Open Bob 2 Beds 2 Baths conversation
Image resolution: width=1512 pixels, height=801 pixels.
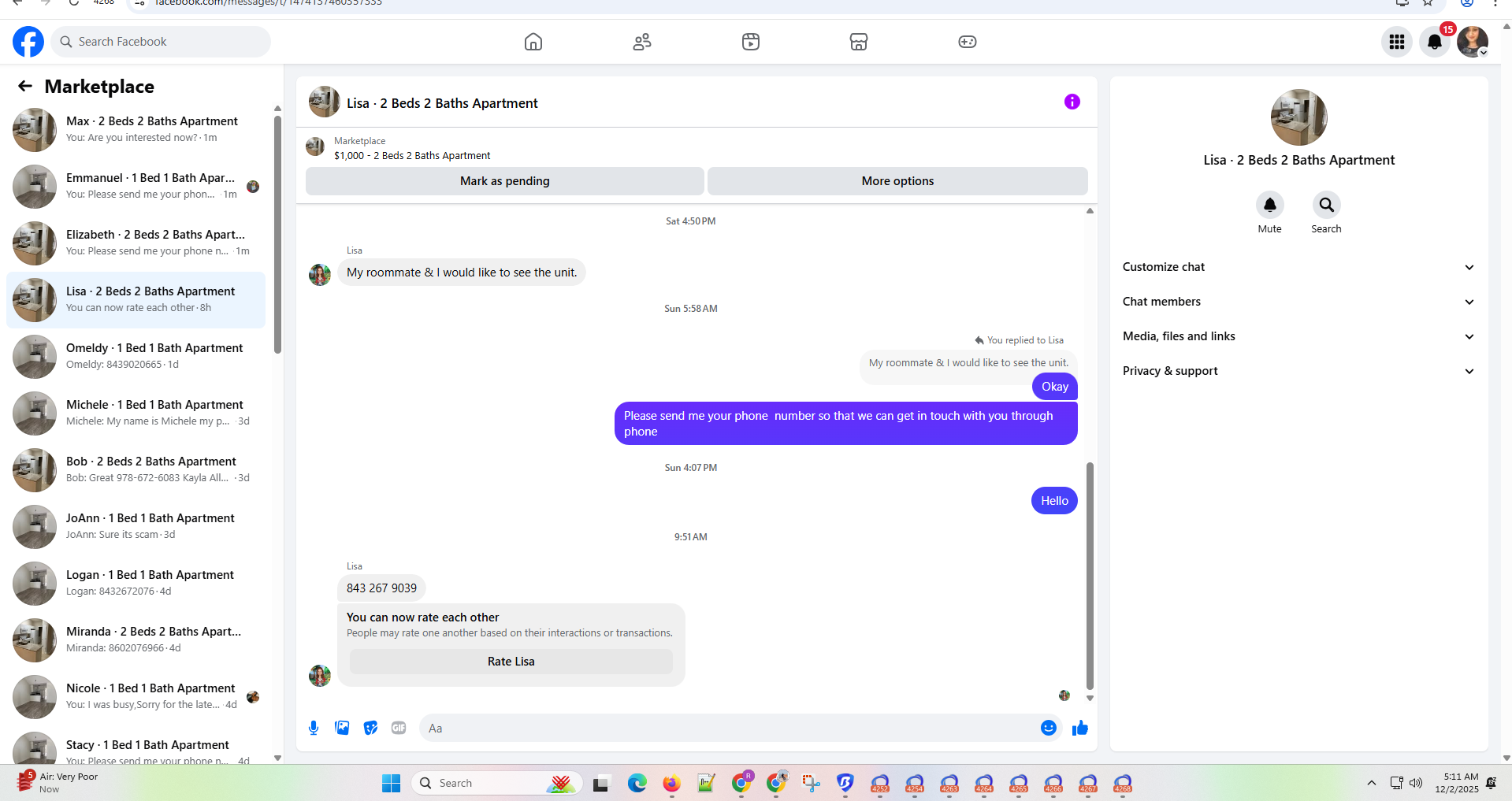point(136,470)
